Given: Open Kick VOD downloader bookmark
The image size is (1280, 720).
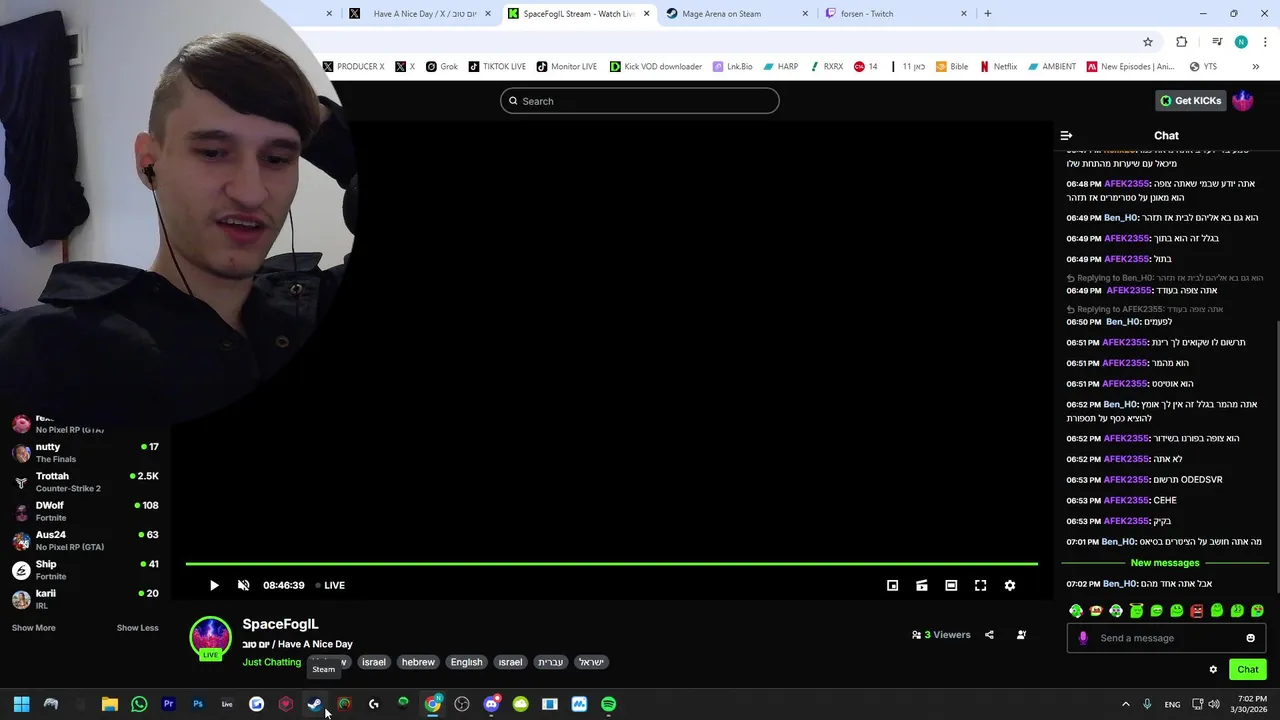Looking at the screenshot, I should [656, 67].
